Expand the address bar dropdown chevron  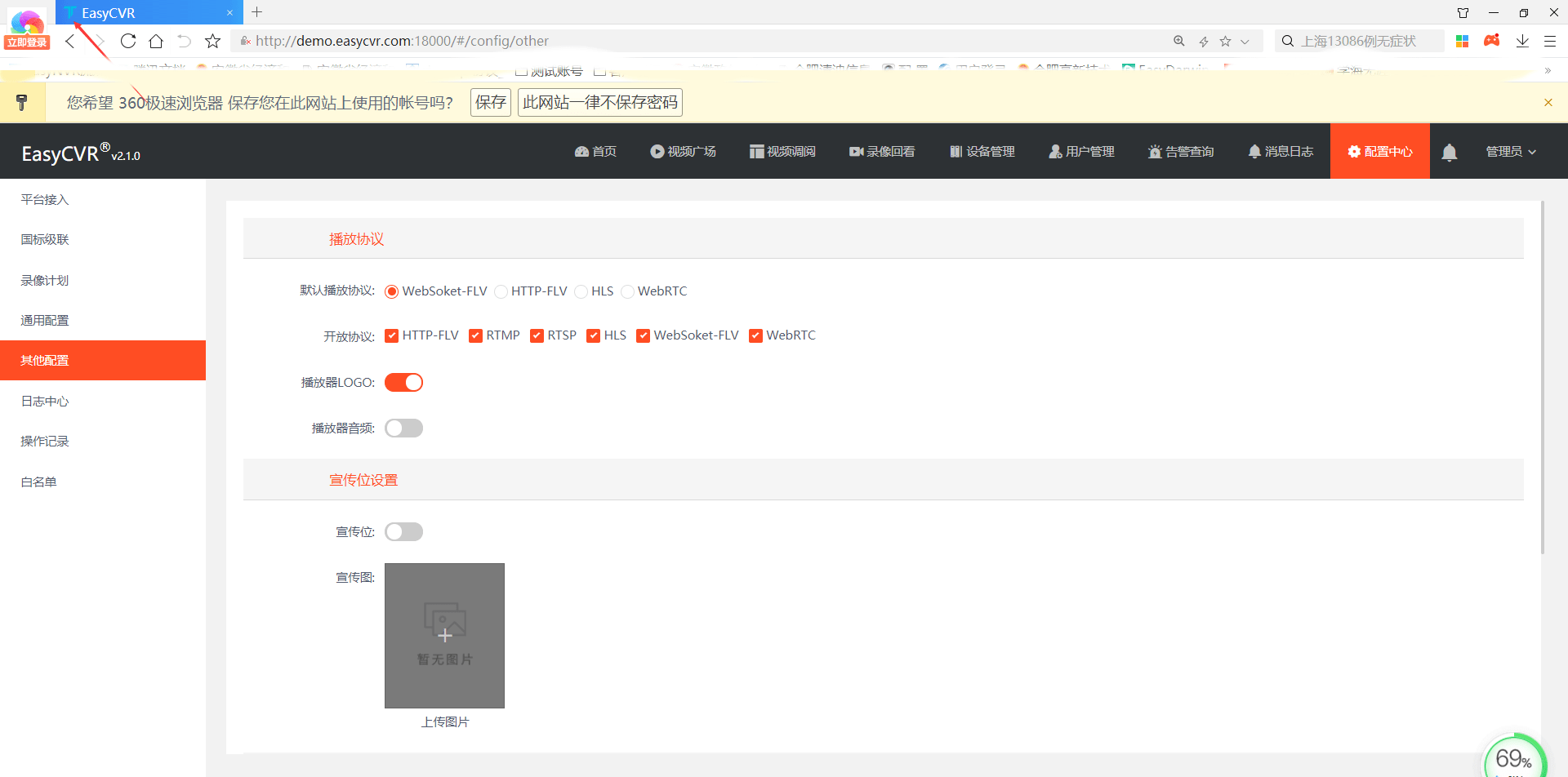(x=1245, y=42)
